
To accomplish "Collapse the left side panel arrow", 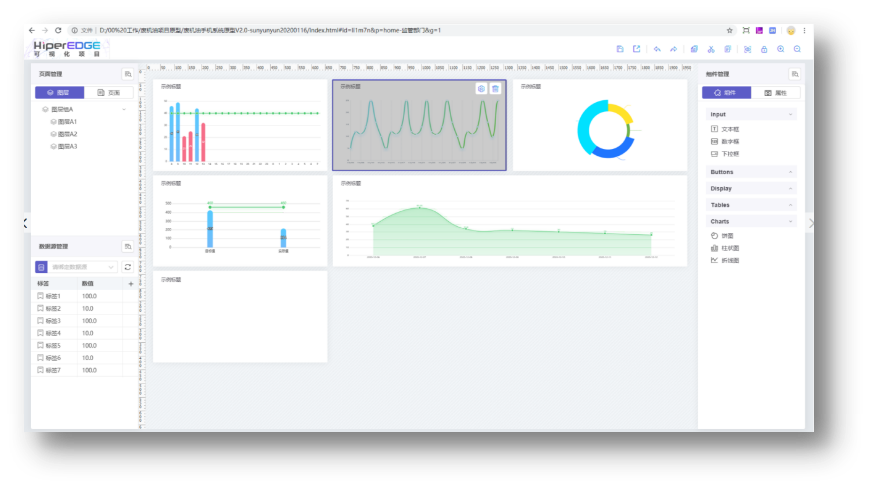I will pyautogui.click(x=26, y=223).
